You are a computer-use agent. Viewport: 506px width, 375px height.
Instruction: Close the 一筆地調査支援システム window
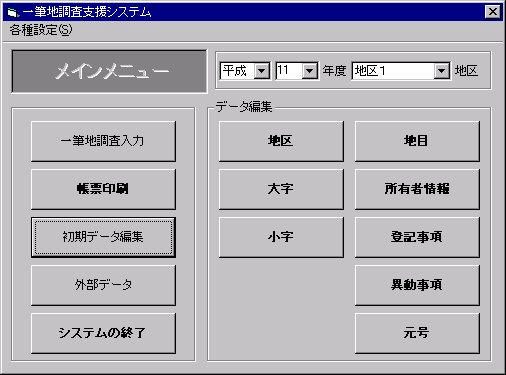(x=492, y=12)
